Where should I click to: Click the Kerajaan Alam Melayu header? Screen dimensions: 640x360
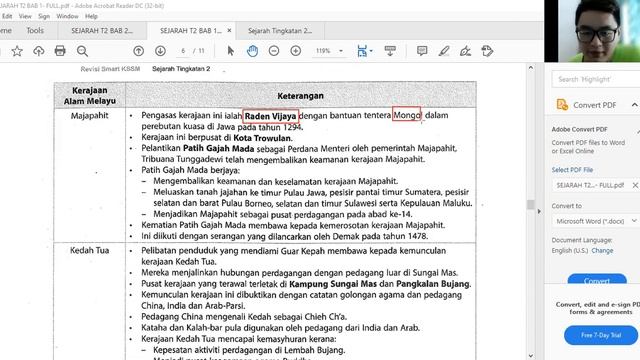[89, 96]
